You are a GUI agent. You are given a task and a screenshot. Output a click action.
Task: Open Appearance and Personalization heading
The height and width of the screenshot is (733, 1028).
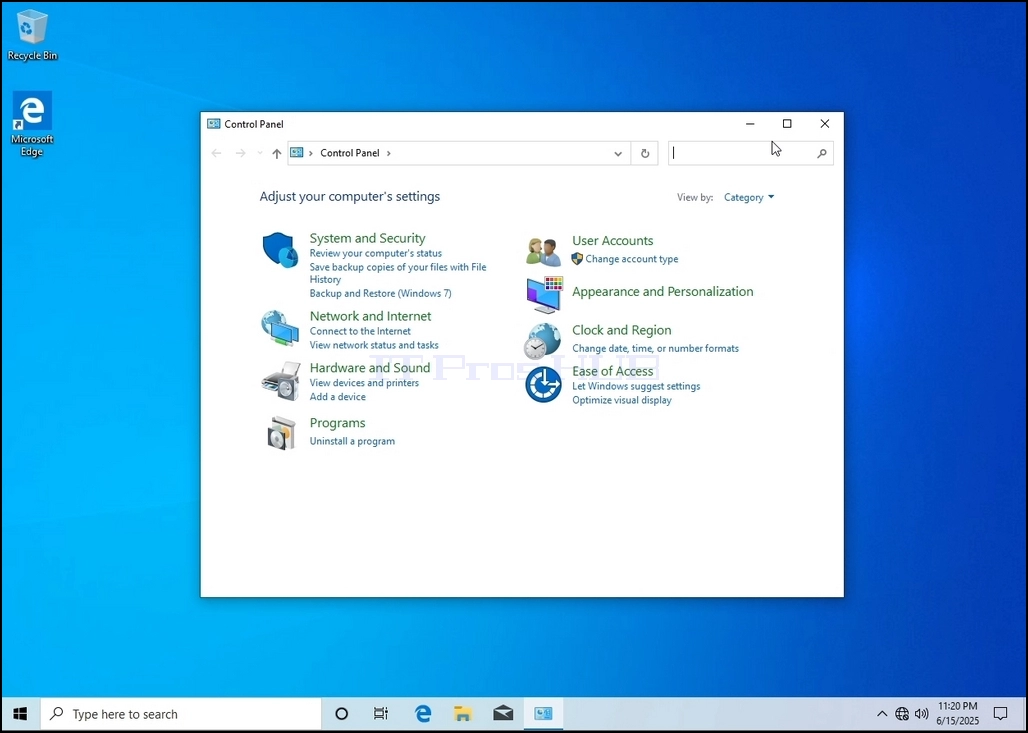662,292
